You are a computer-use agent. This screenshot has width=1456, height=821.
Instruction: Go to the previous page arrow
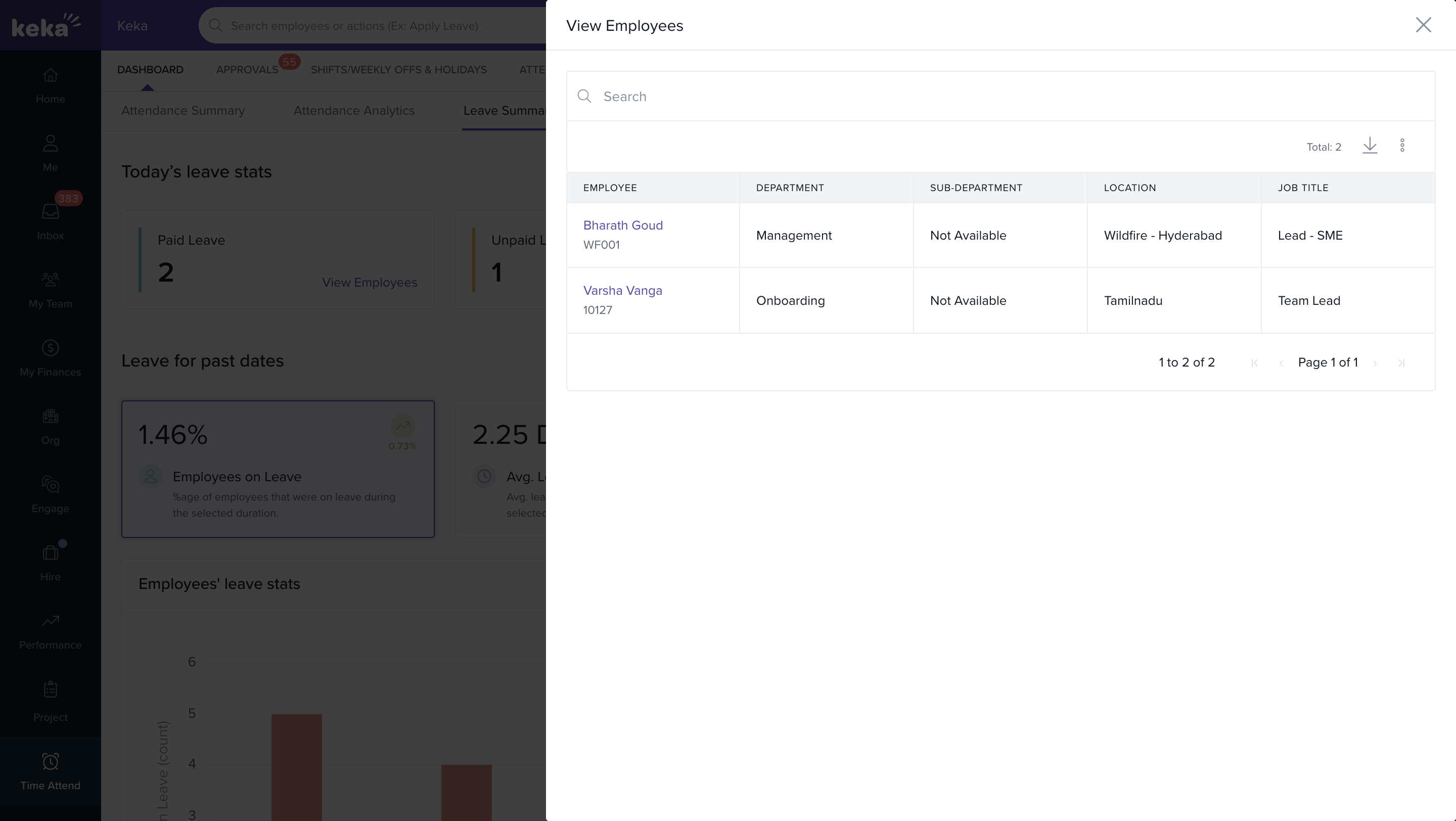pos(1281,363)
